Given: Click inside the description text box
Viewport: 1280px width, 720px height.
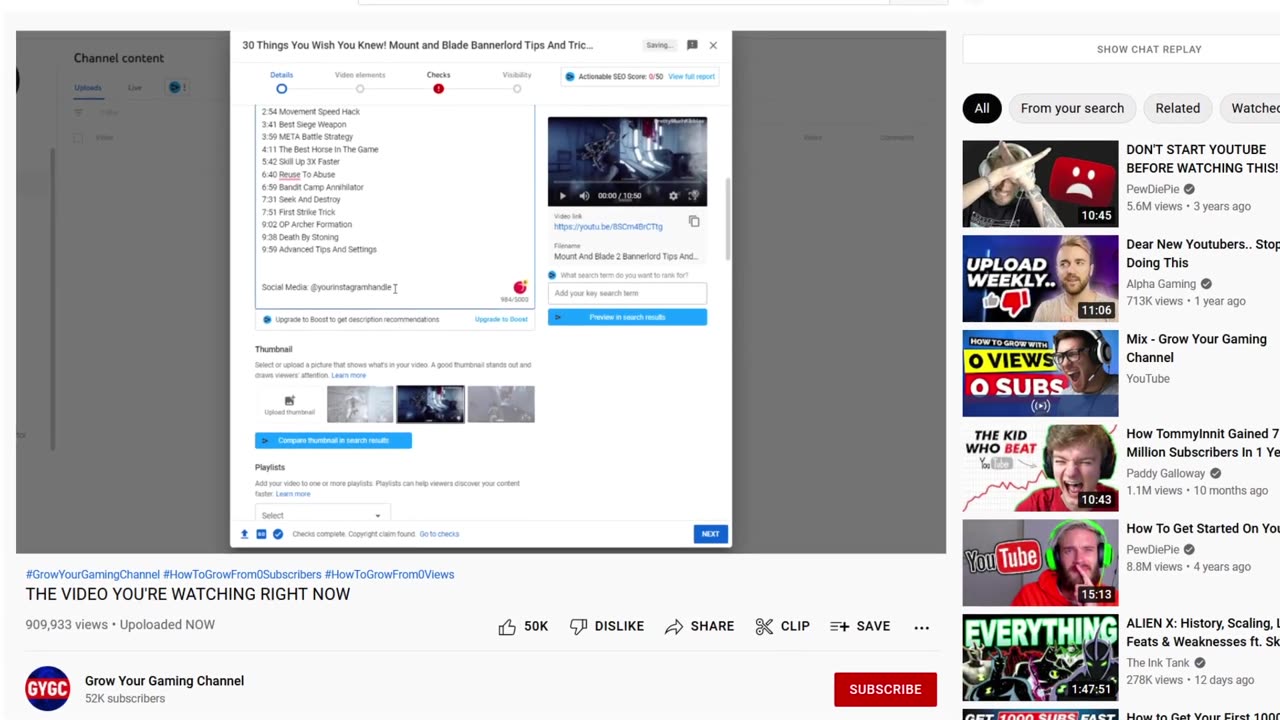Looking at the screenshot, I should (x=395, y=205).
